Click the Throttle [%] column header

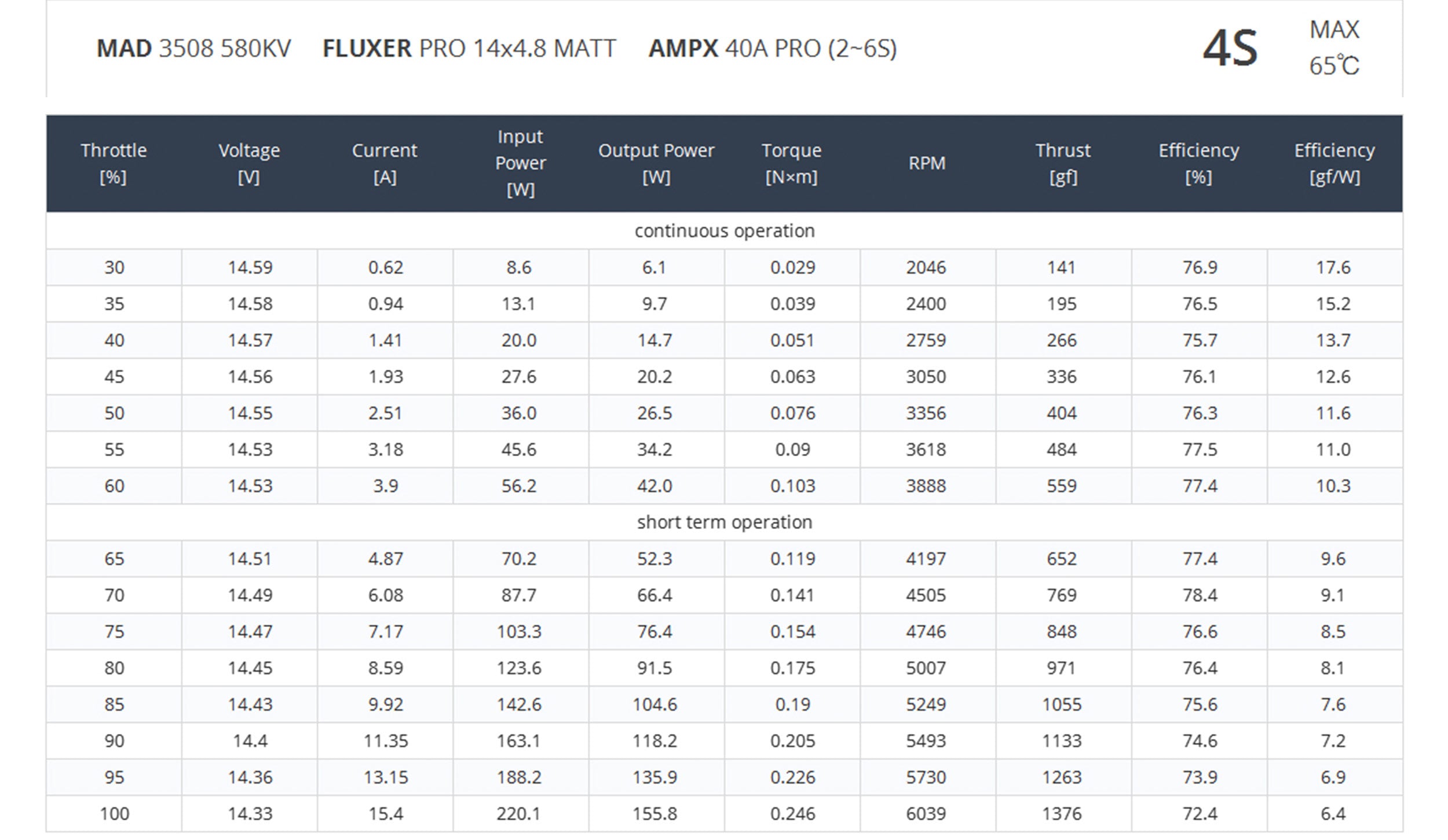point(114,163)
